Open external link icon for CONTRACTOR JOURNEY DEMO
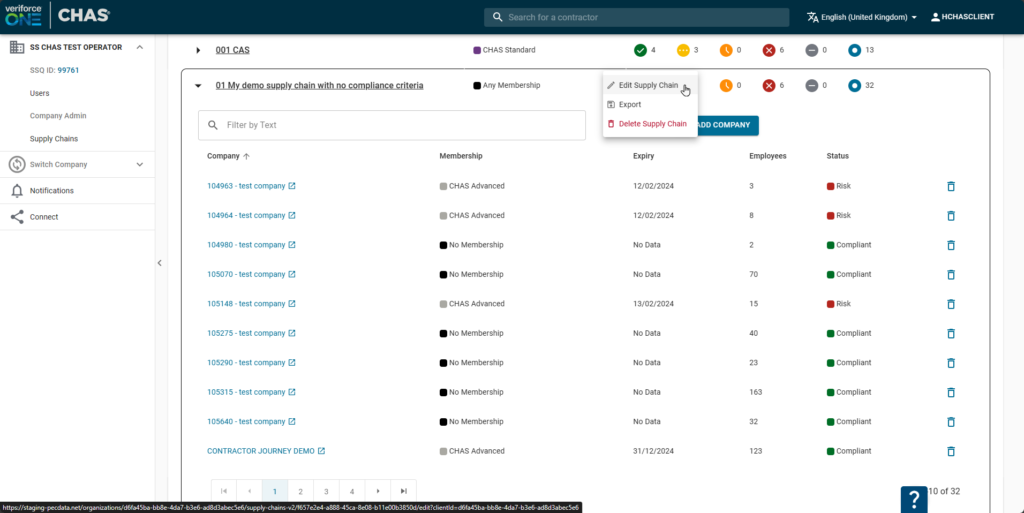Screen dimensions: 1024x513 [321, 451]
